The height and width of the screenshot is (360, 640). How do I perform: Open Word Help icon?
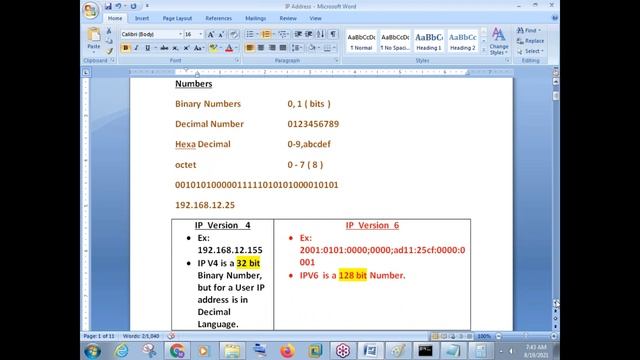point(555,18)
